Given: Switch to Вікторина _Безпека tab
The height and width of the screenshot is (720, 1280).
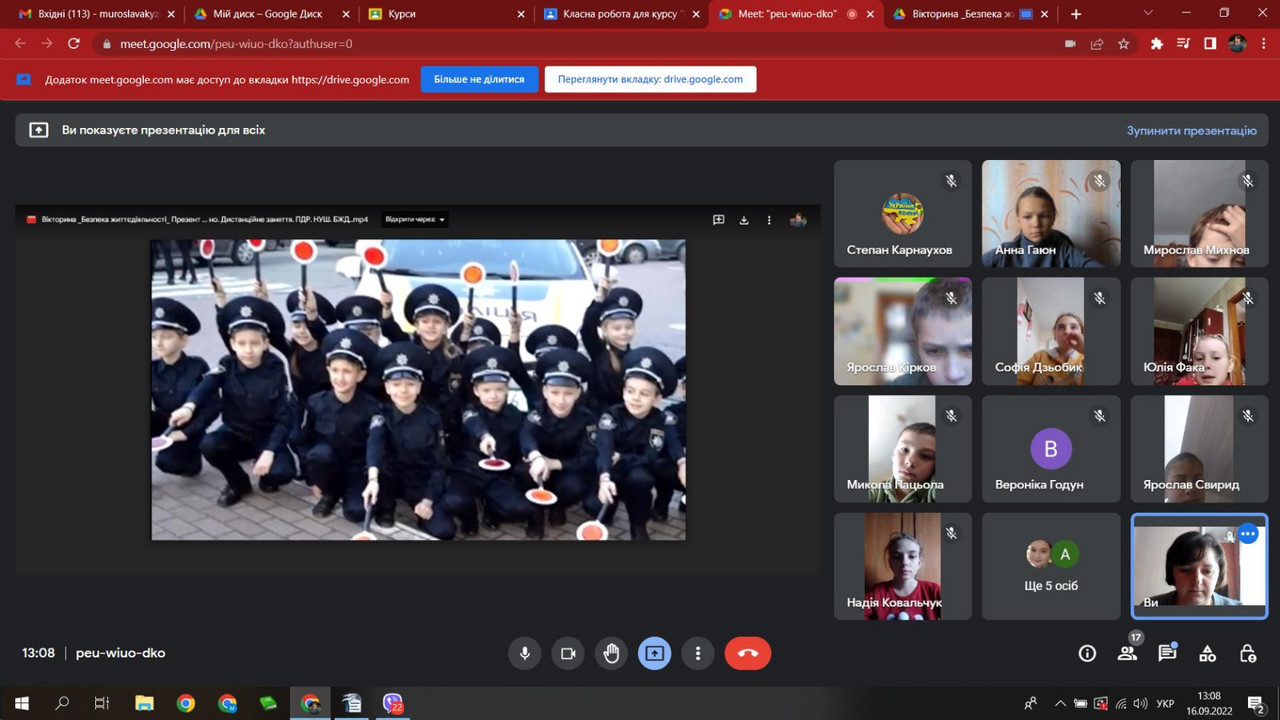Looking at the screenshot, I should (x=968, y=14).
